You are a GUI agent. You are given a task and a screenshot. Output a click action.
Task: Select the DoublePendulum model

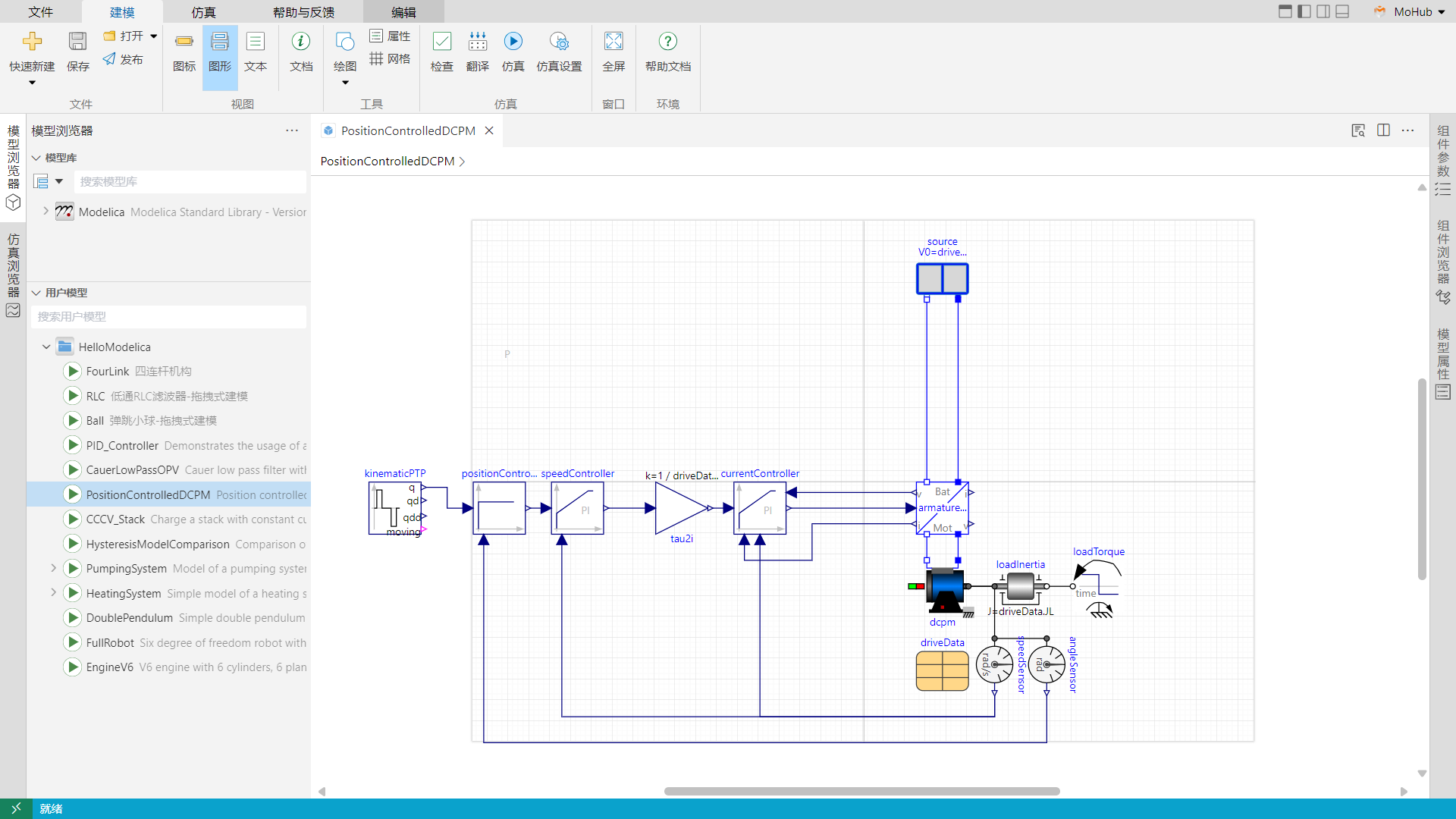click(x=168, y=618)
